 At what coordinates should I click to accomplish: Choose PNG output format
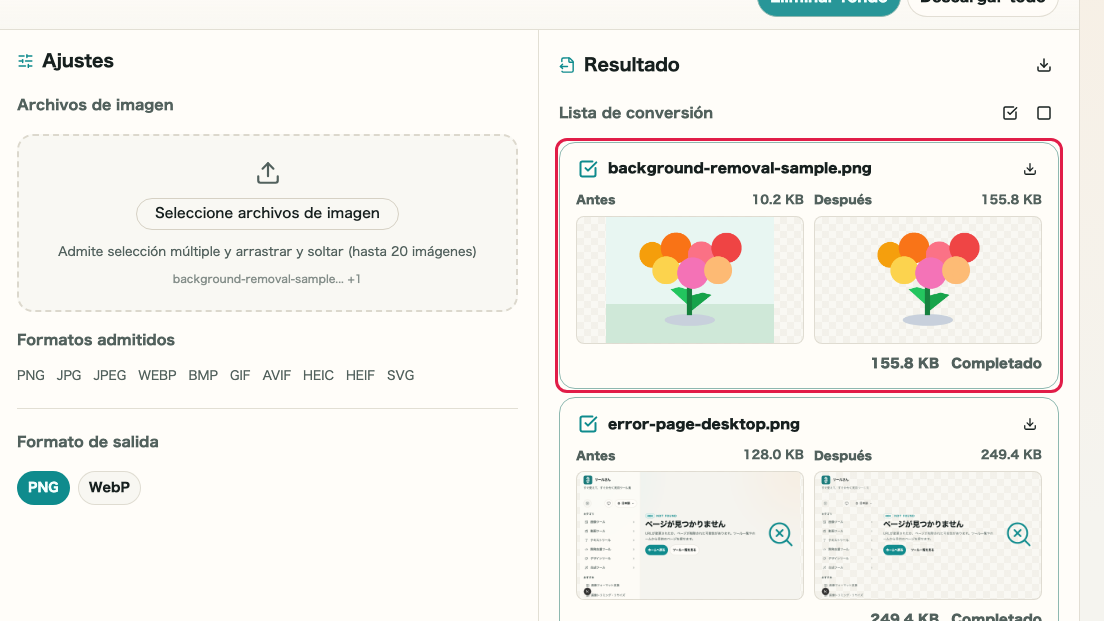coord(43,487)
